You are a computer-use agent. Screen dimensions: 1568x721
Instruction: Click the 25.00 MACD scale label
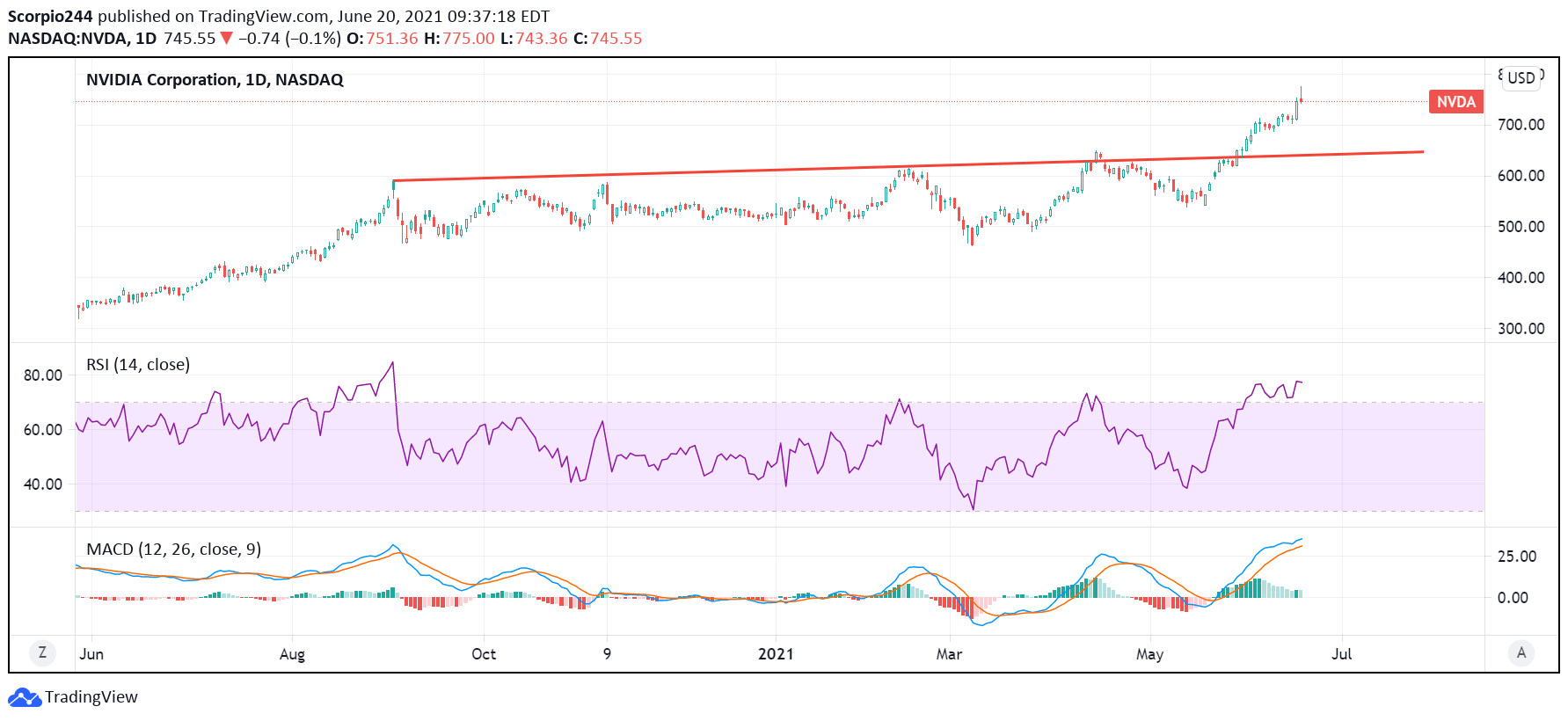tap(1517, 557)
